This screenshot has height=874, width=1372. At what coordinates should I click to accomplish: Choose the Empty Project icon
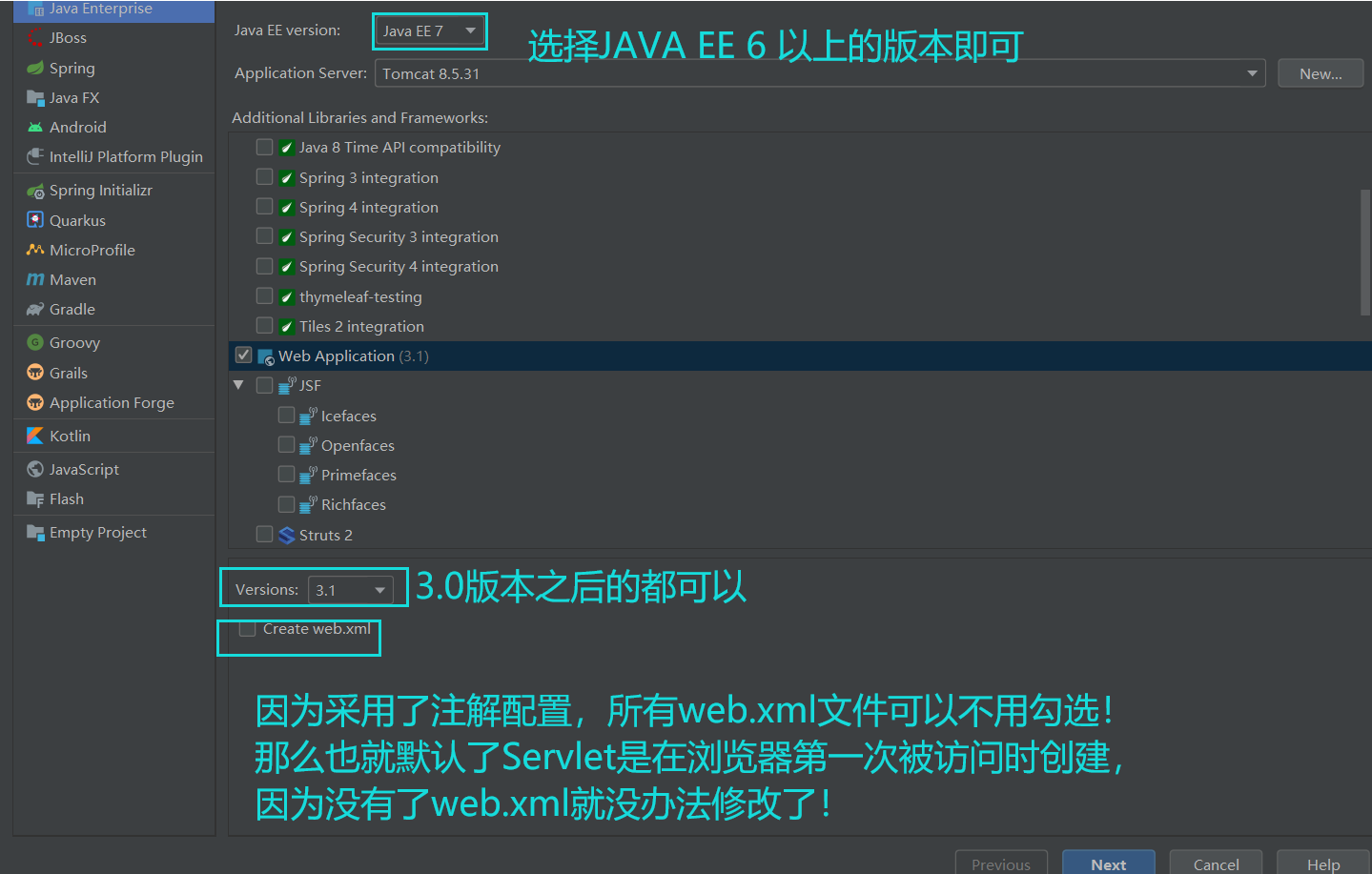pyautogui.click(x=35, y=532)
